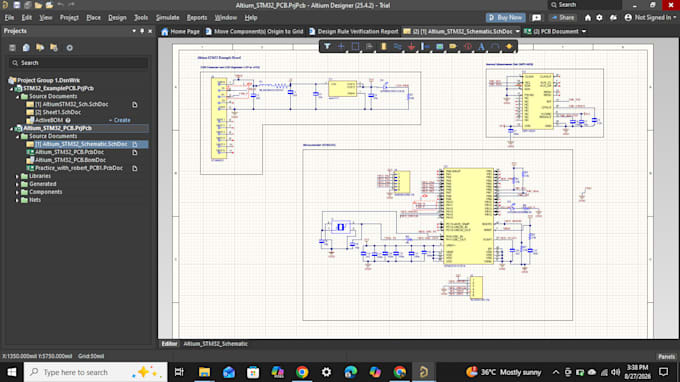The height and width of the screenshot is (382, 680).
Task: Click the Place Sheet Symbol tool
Action: point(439,46)
